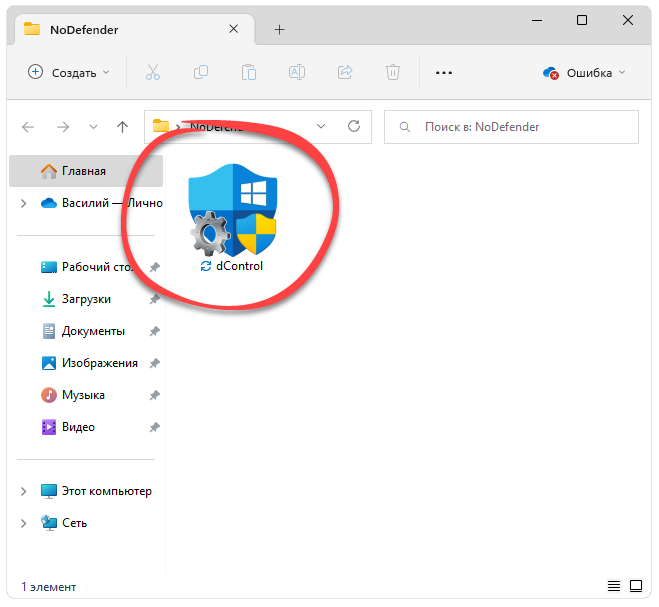Click the Copy icon in toolbar
The width and height of the screenshot is (659, 607).
201,72
